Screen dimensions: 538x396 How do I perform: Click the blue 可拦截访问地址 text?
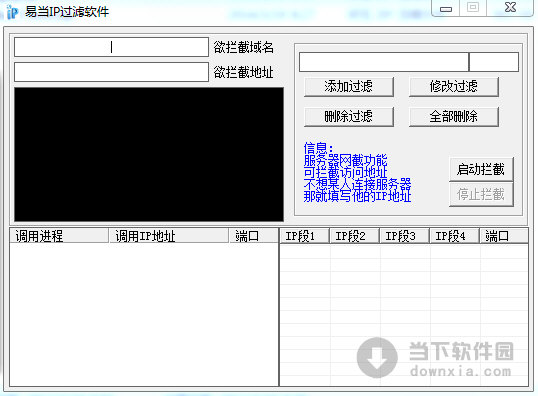346,172
